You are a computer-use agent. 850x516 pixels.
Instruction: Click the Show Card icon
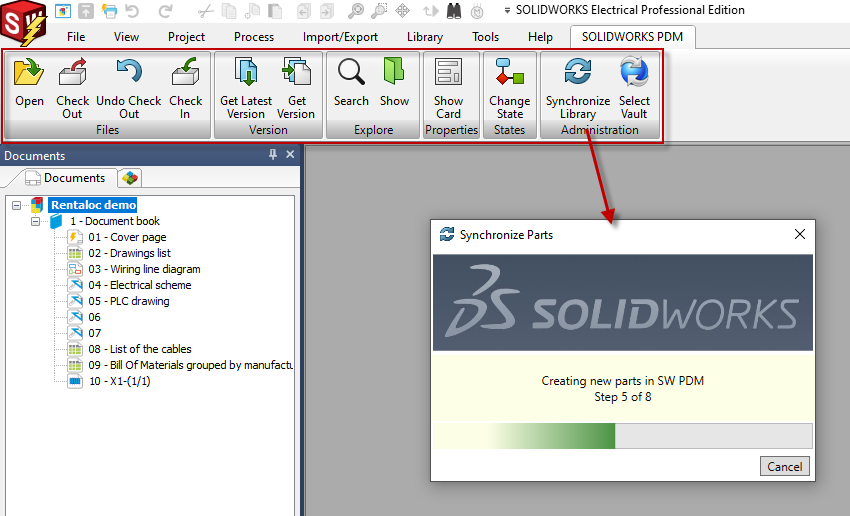click(448, 73)
